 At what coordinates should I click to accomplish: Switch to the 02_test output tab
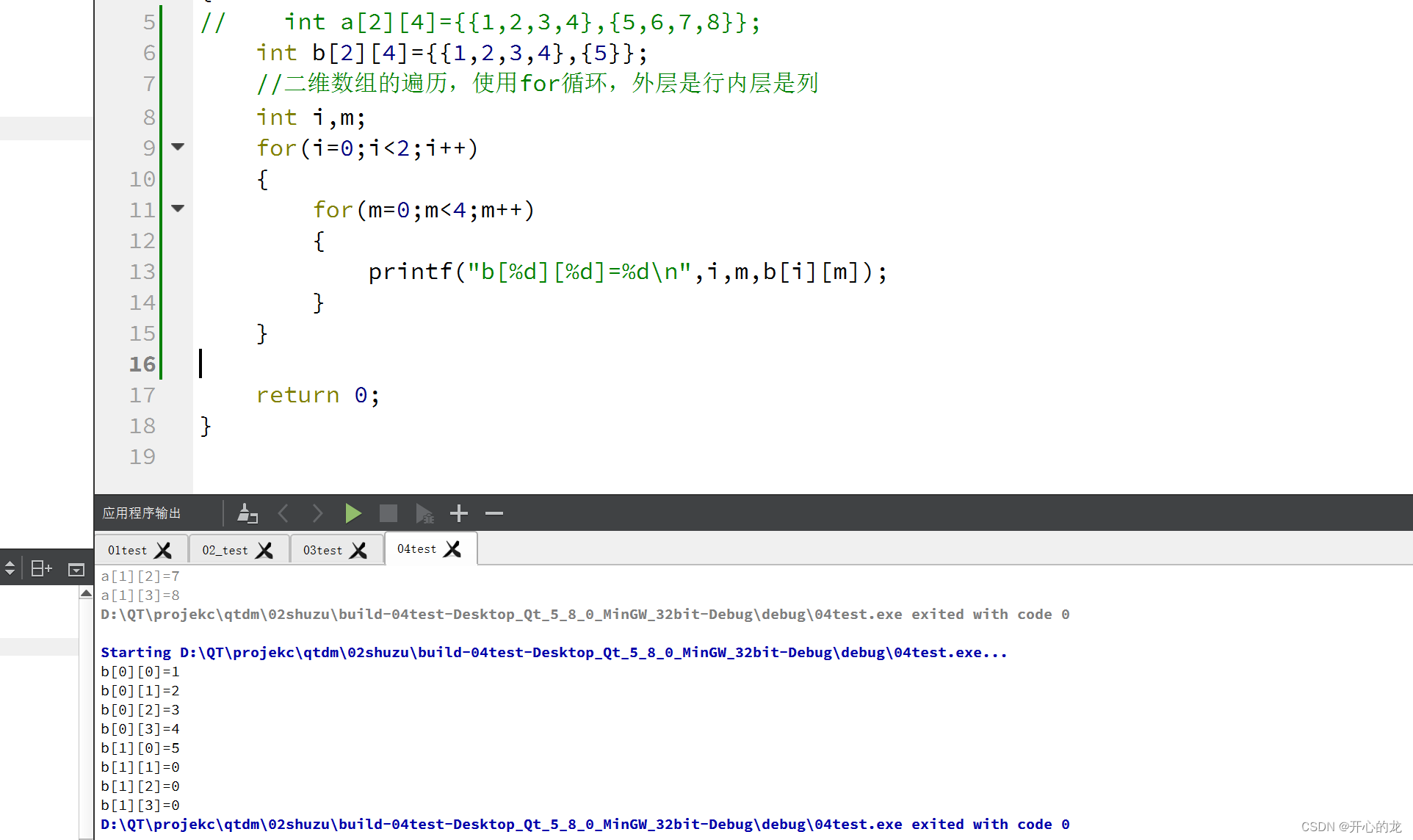[x=225, y=550]
